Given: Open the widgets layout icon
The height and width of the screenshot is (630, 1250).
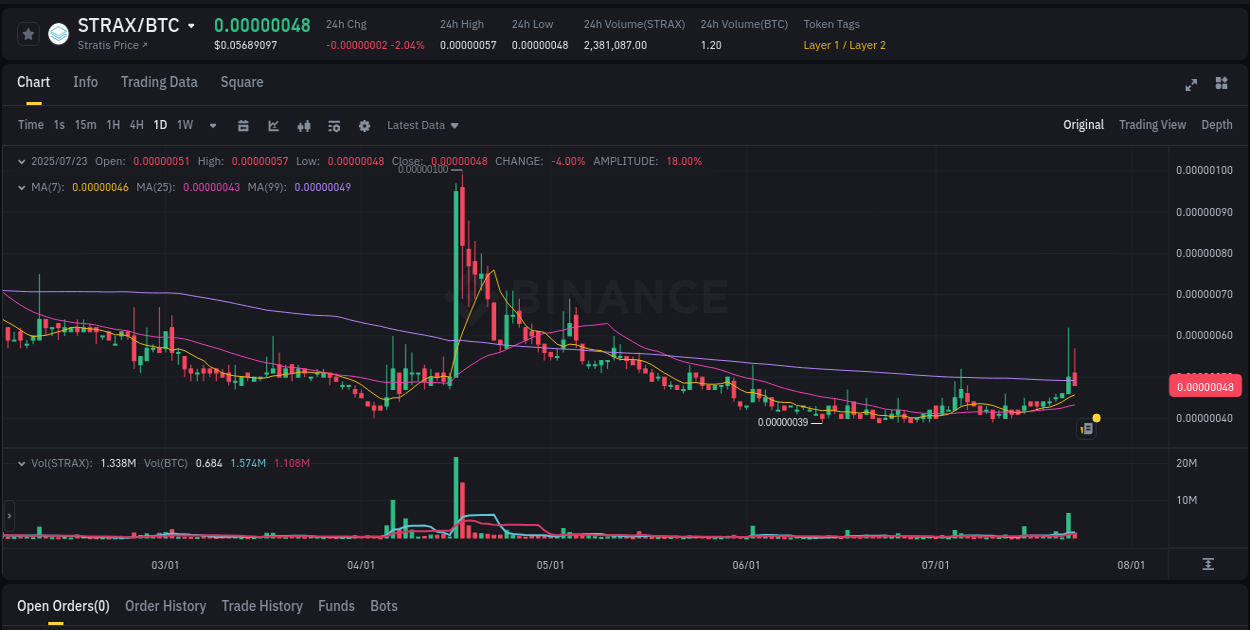Looking at the screenshot, I should coord(1222,85).
